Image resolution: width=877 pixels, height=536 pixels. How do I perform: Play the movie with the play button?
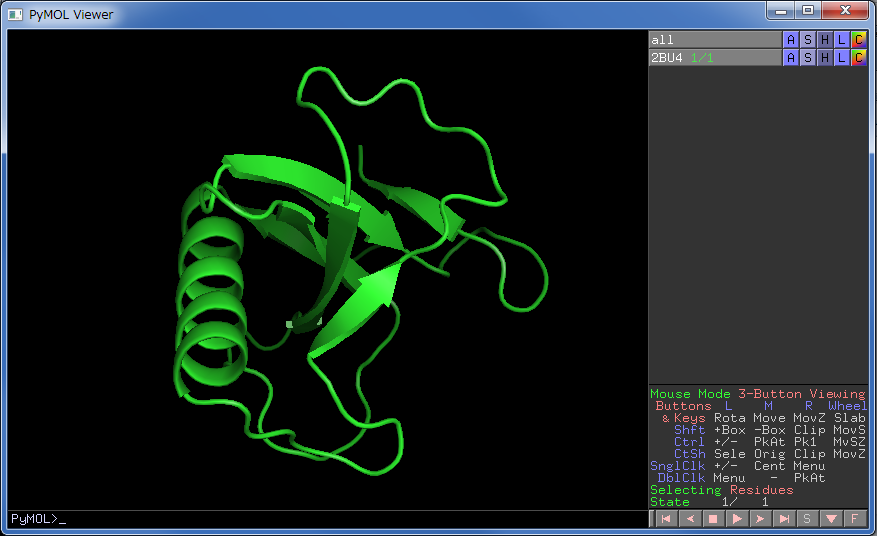pyautogui.click(x=737, y=519)
